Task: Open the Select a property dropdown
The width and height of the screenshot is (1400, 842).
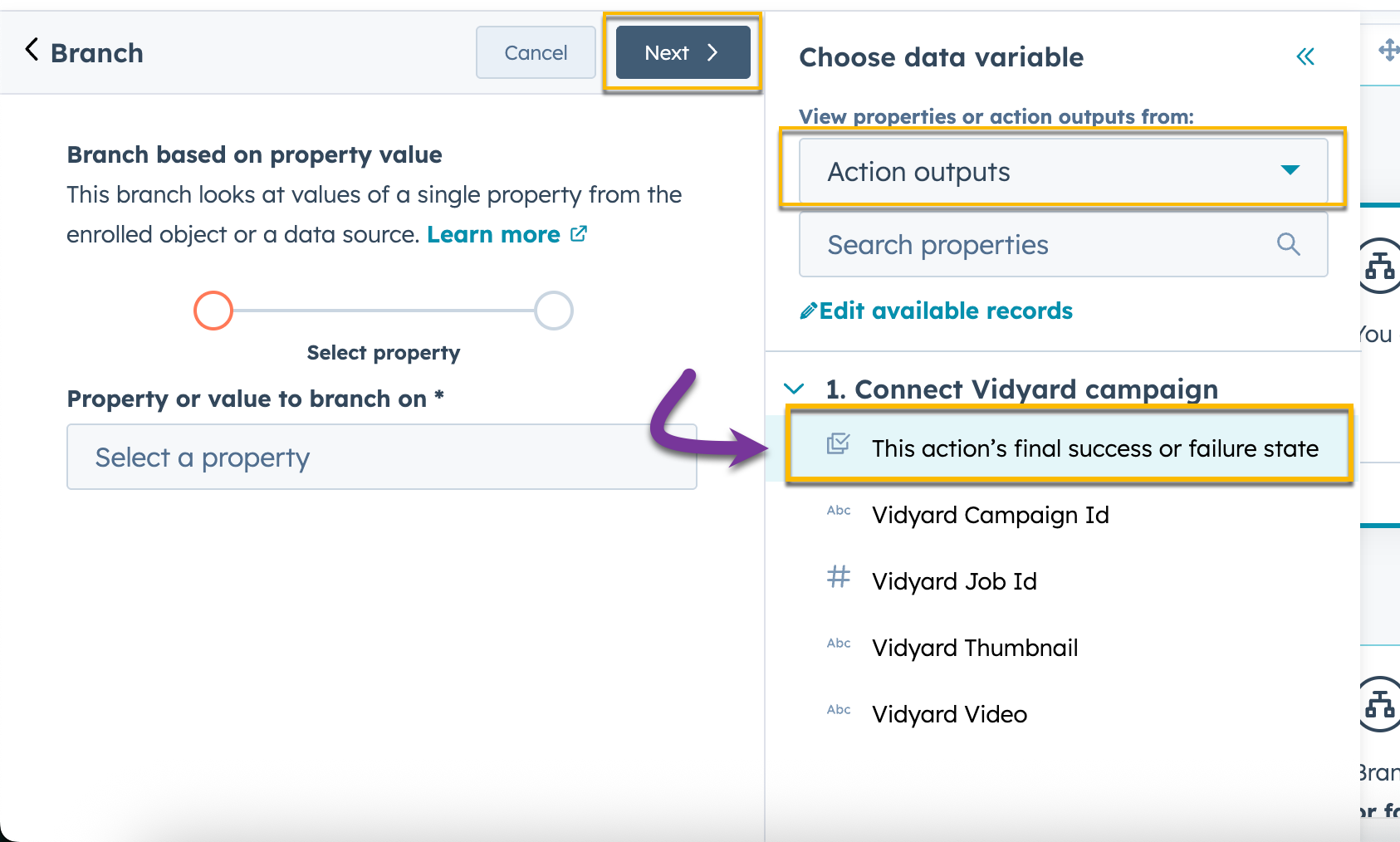Action: (x=381, y=457)
